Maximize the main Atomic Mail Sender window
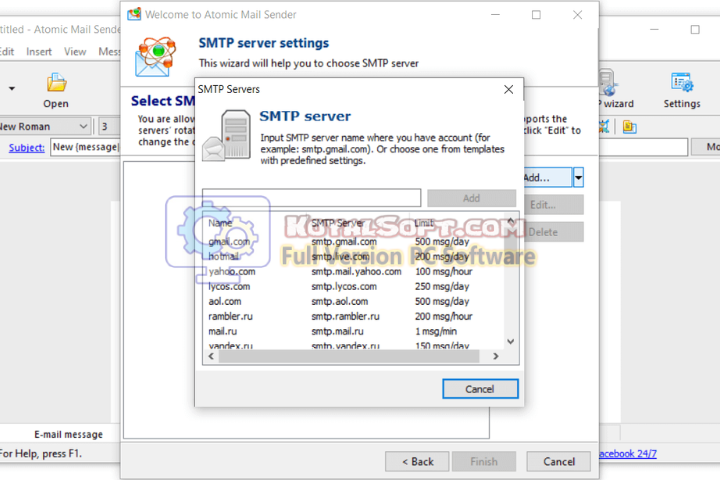The width and height of the screenshot is (720, 480). (x=695, y=29)
